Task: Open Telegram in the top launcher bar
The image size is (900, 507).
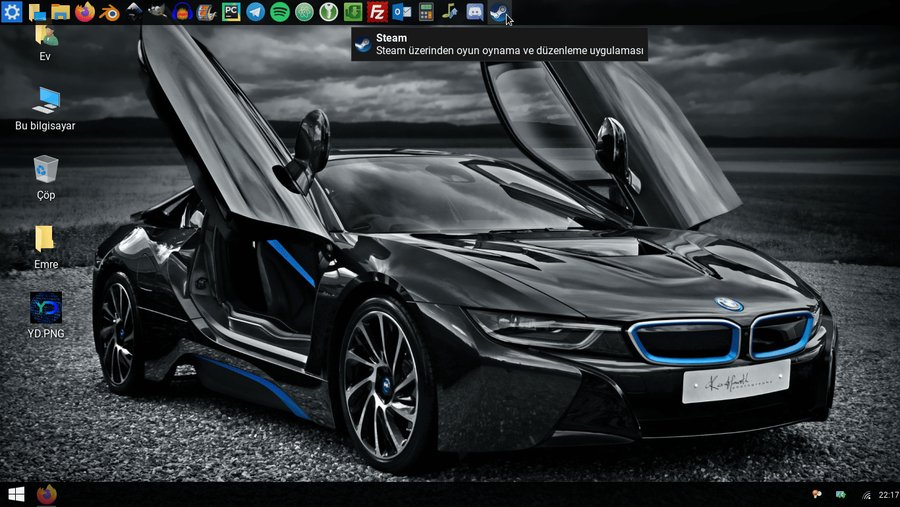Action: pyautogui.click(x=256, y=13)
